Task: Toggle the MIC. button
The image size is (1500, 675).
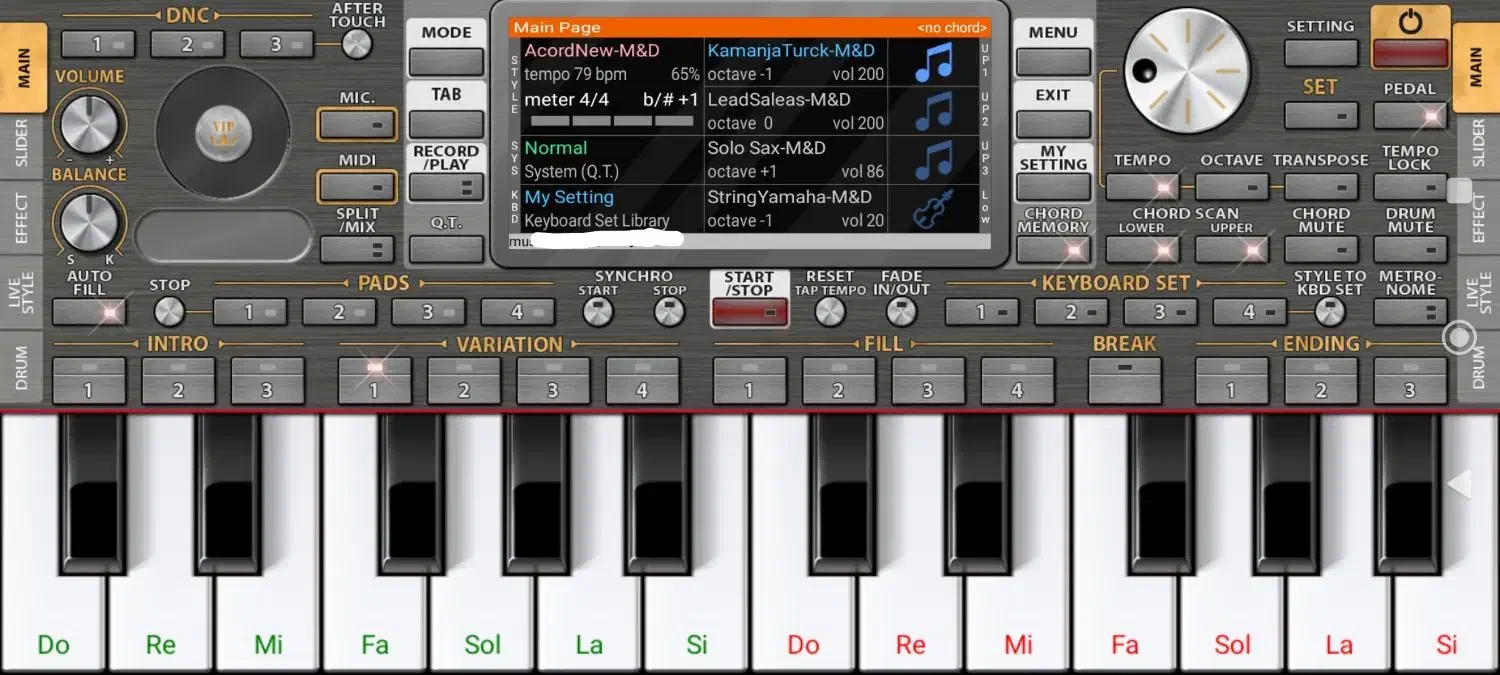Action: (x=357, y=125)
